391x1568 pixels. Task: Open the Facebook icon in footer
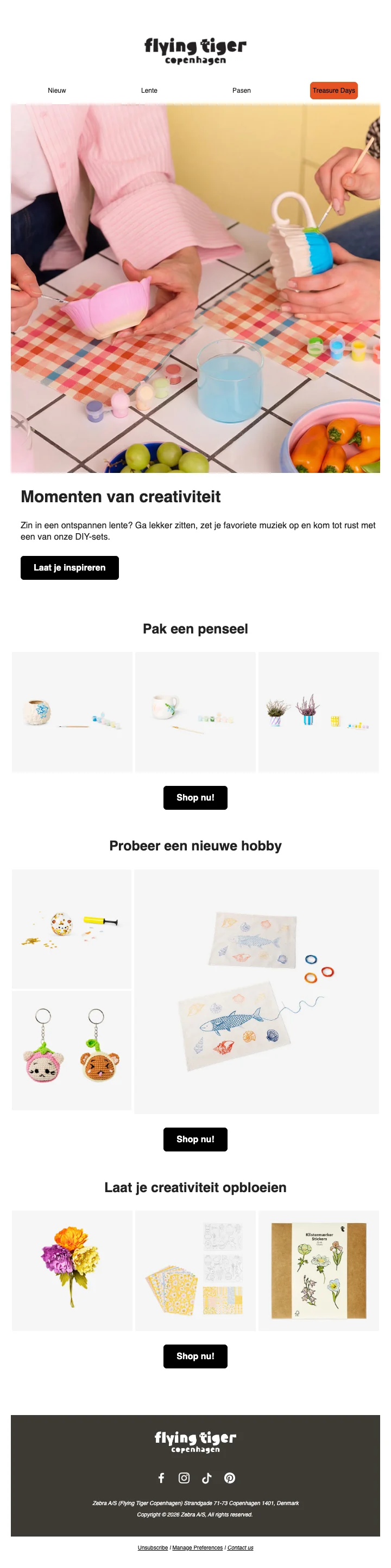point(161,1477)
